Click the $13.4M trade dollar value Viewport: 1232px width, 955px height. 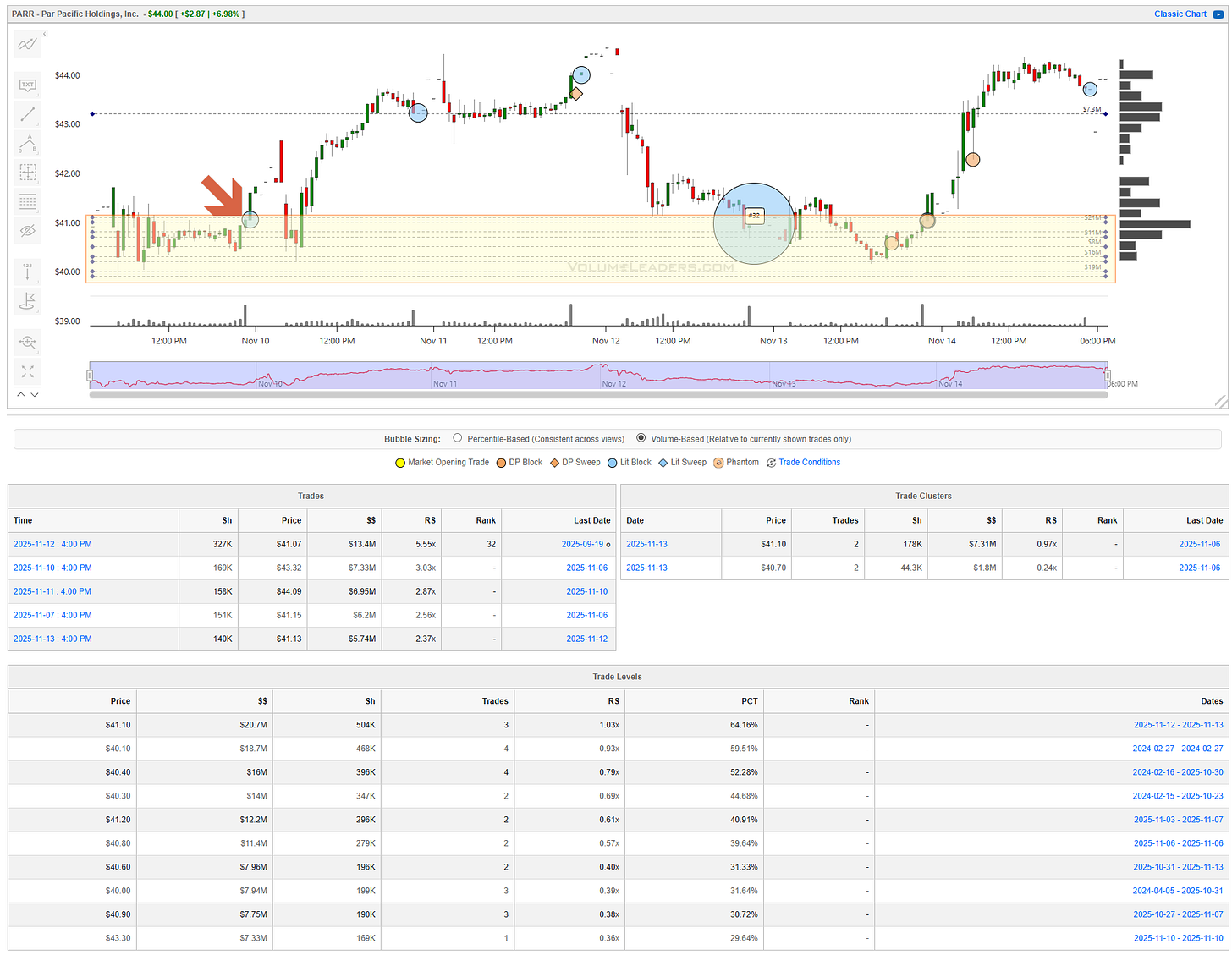point(362,544)
